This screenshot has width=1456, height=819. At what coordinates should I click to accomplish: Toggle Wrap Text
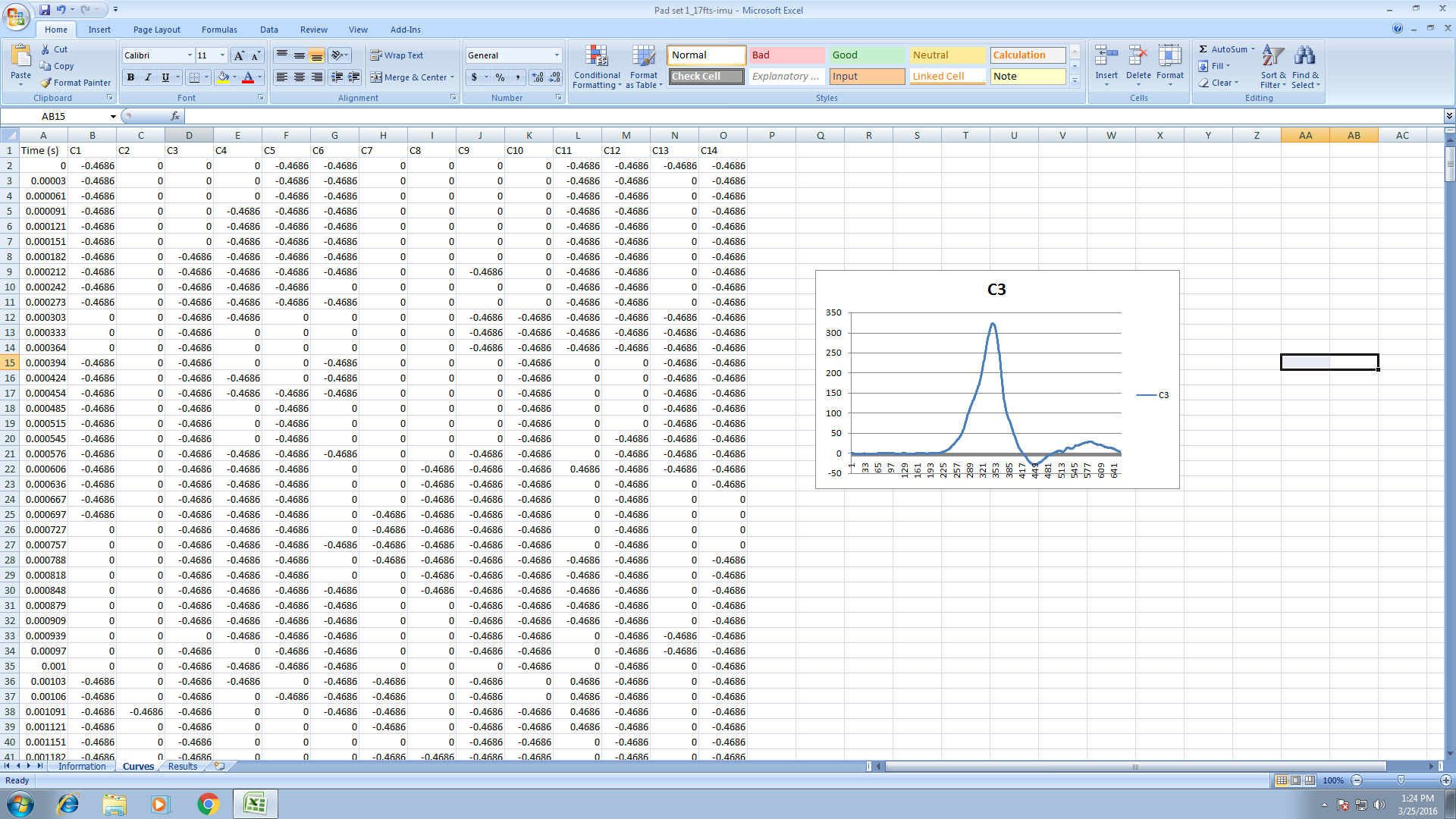(397, 55)
